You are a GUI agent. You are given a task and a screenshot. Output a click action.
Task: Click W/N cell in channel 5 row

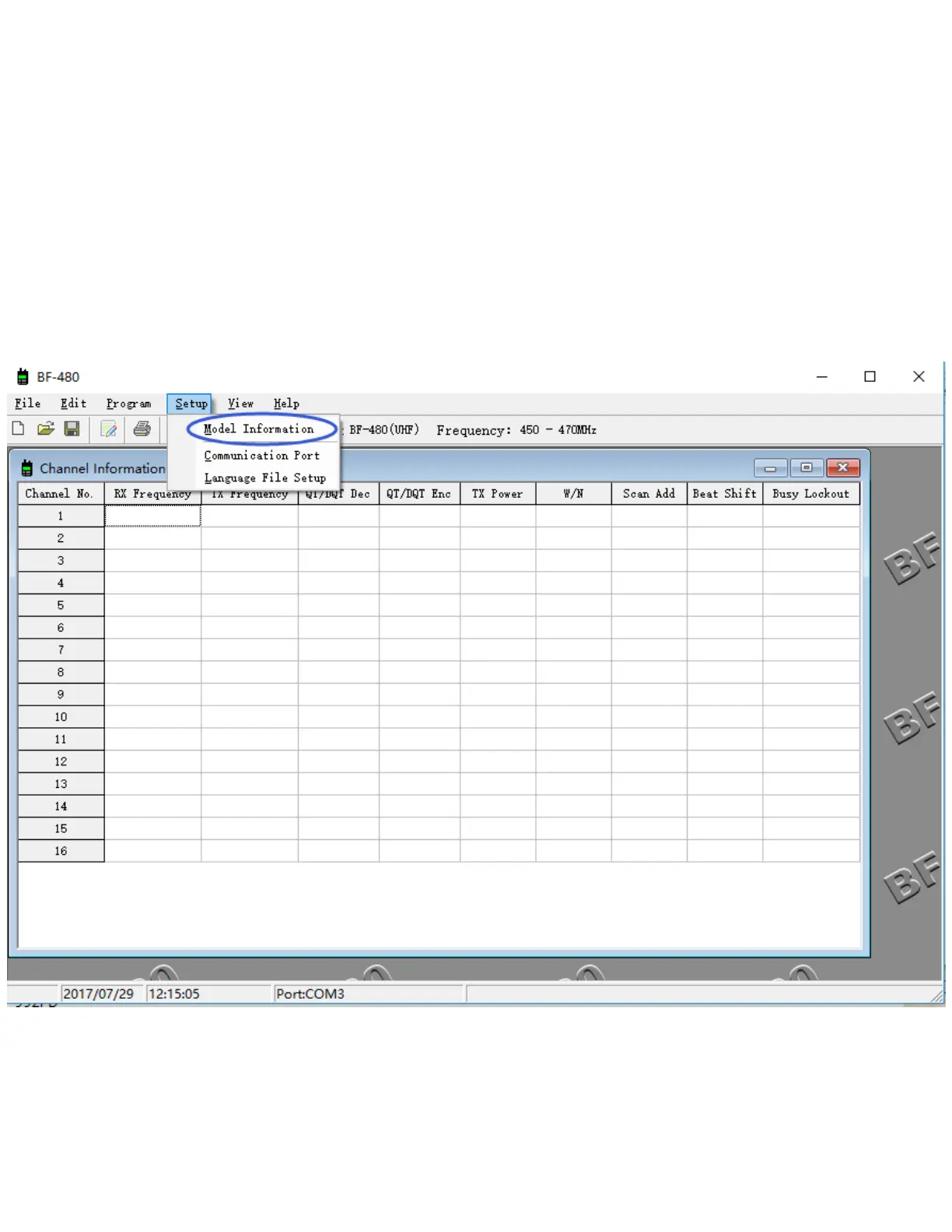click(x=573, y=605)
